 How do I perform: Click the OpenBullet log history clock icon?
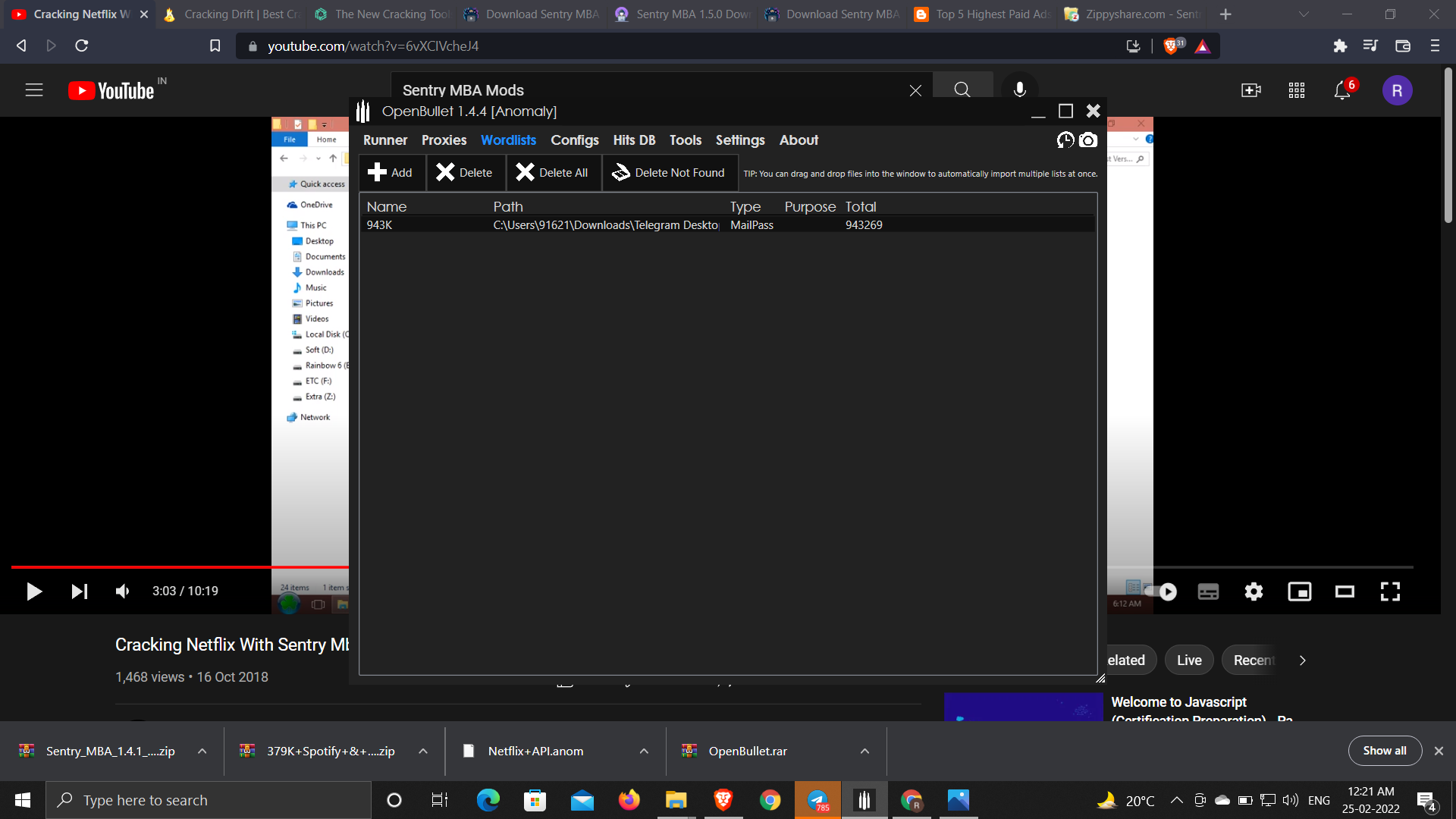(x=1065, y=140)
